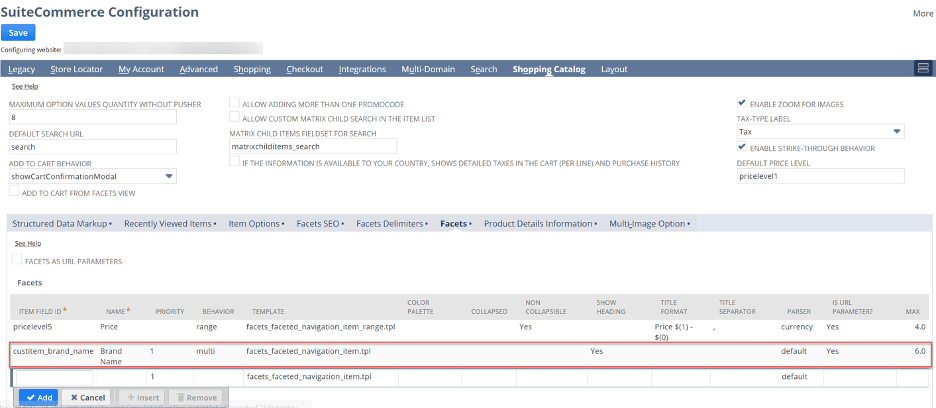Image resolution: width=936 pixels, height=408 pixels.
Task: Open the Add To Cart Behavior dropdown
Action: click(x=93, y=176)
